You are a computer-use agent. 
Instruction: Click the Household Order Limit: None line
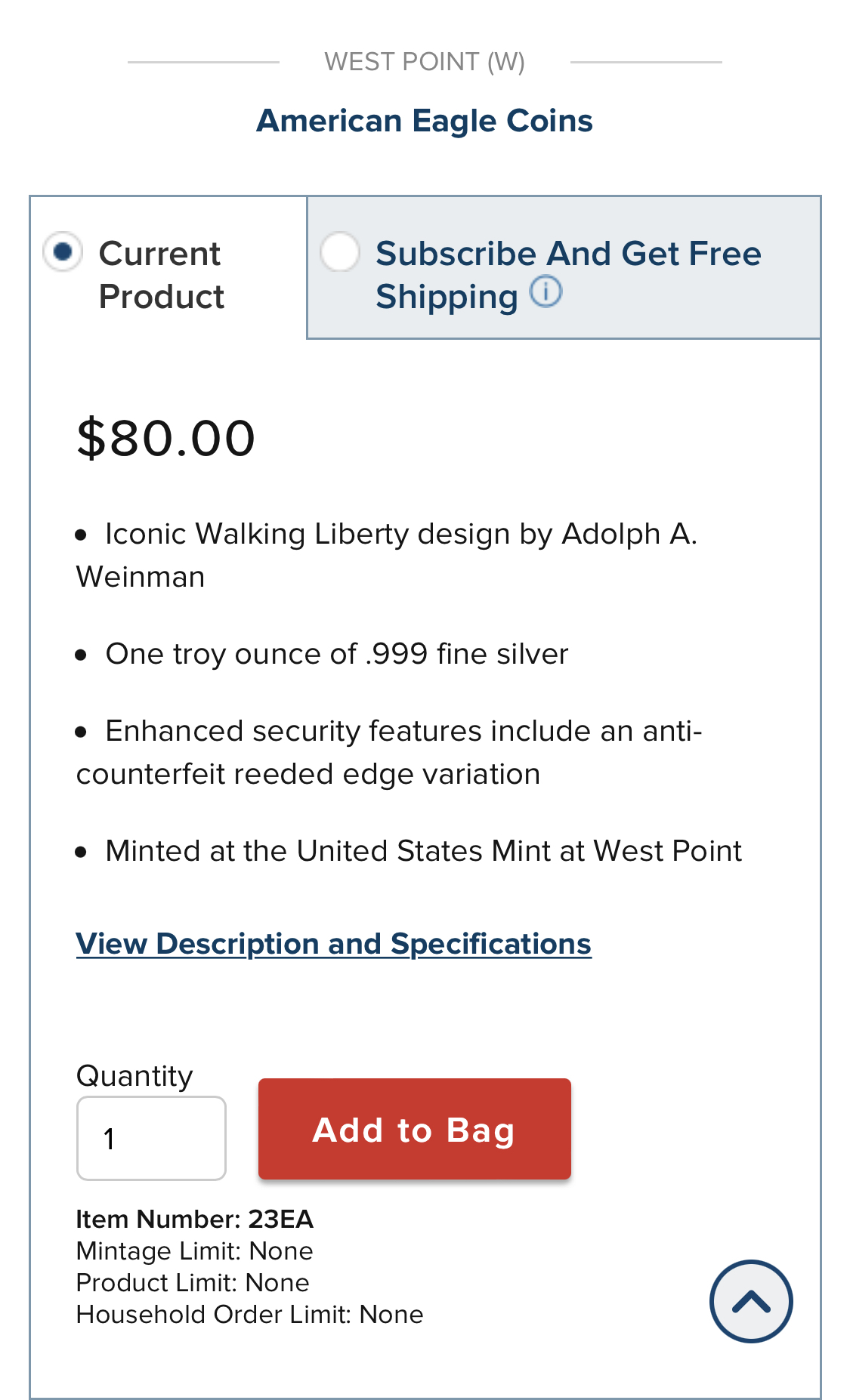pyautogui.click(x=250, y=1314)
